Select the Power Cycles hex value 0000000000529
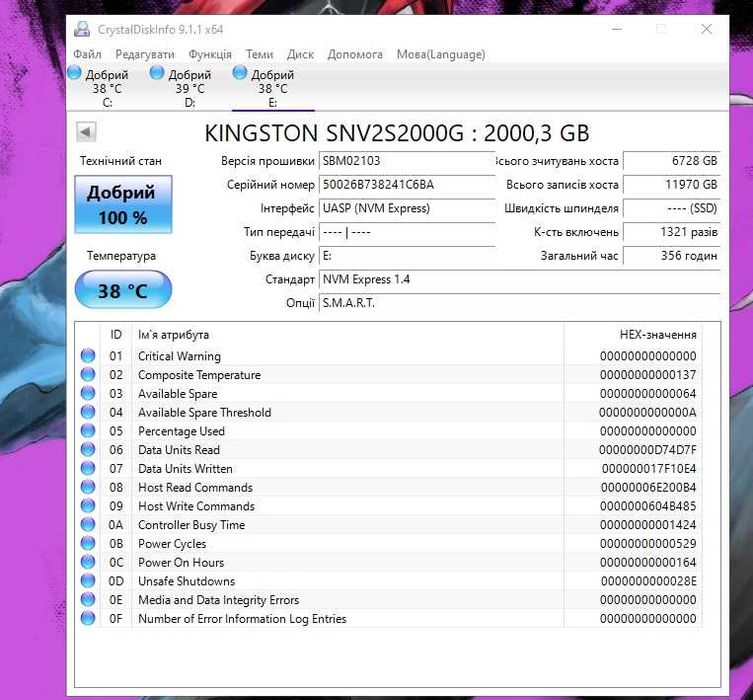 pyautogui.click(x=648, y=543)
